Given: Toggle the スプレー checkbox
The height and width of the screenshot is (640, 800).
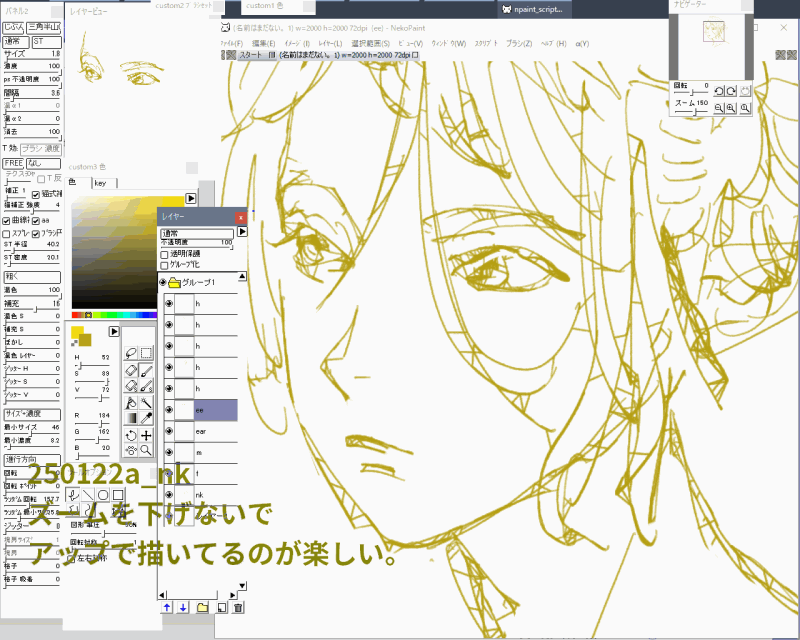Looking at the screenshot, I should [6, 234].
